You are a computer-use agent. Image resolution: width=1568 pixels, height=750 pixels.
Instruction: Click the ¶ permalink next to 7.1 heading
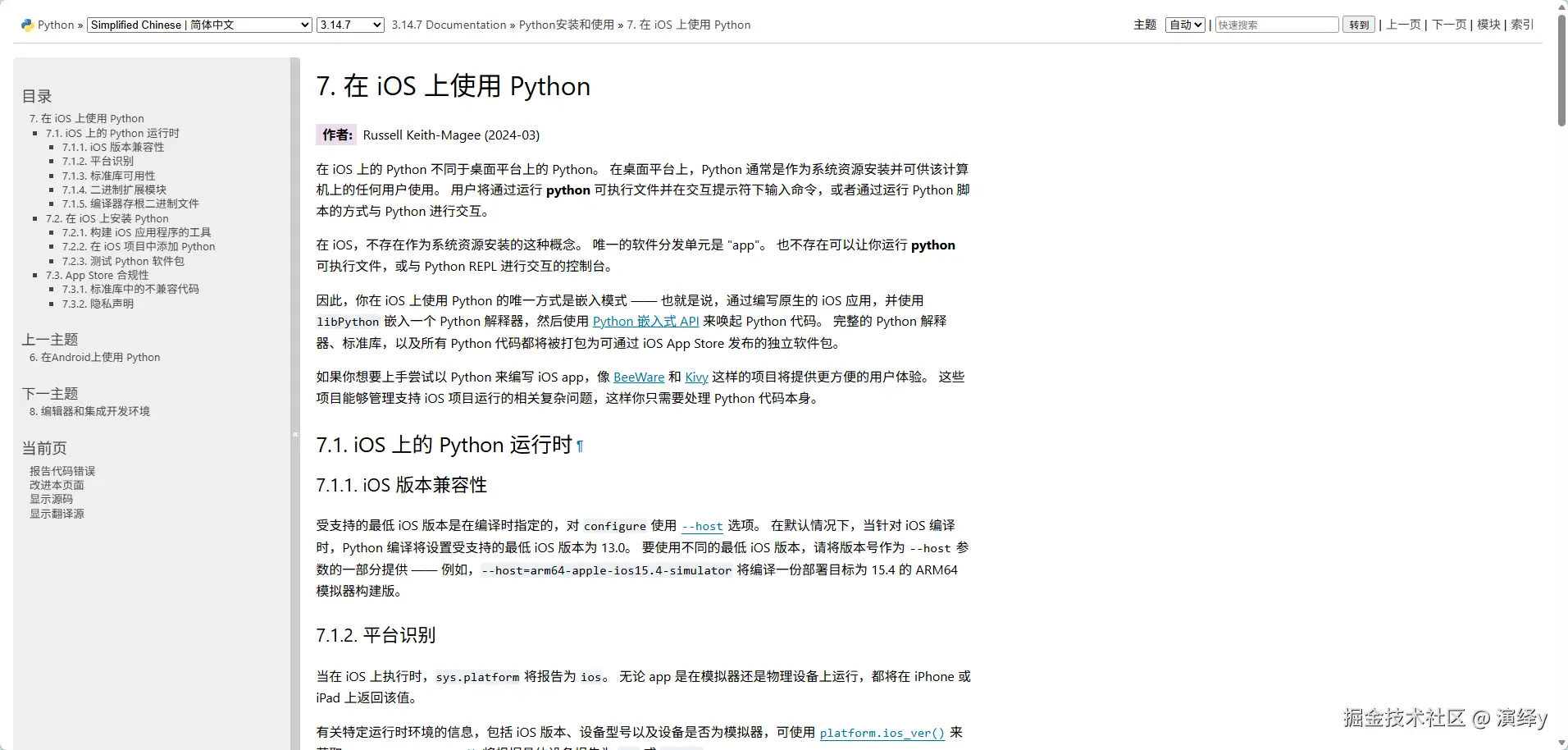click(580, 446)
